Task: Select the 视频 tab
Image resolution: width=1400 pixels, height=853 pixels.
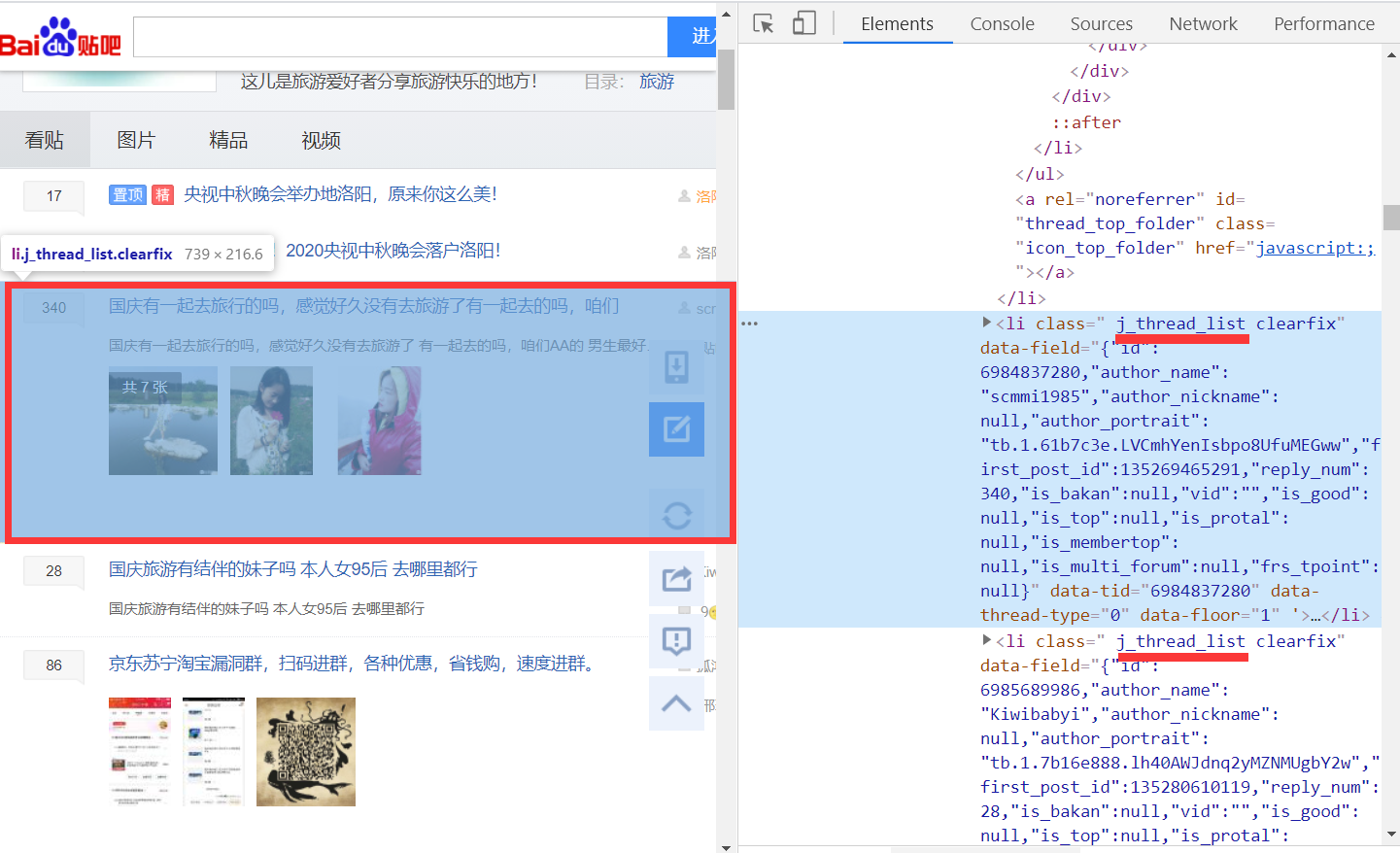Action: click(321, 140)
